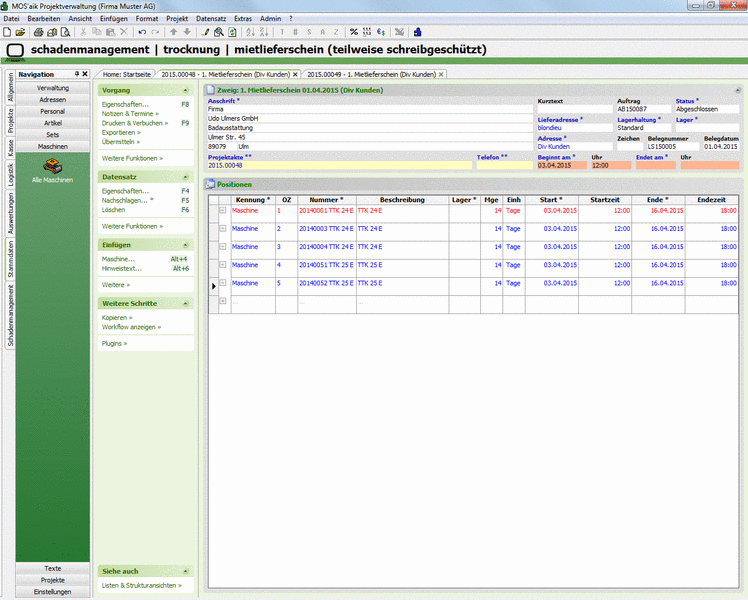
Task: Open the Datei menu
Action: pos(11,19)
